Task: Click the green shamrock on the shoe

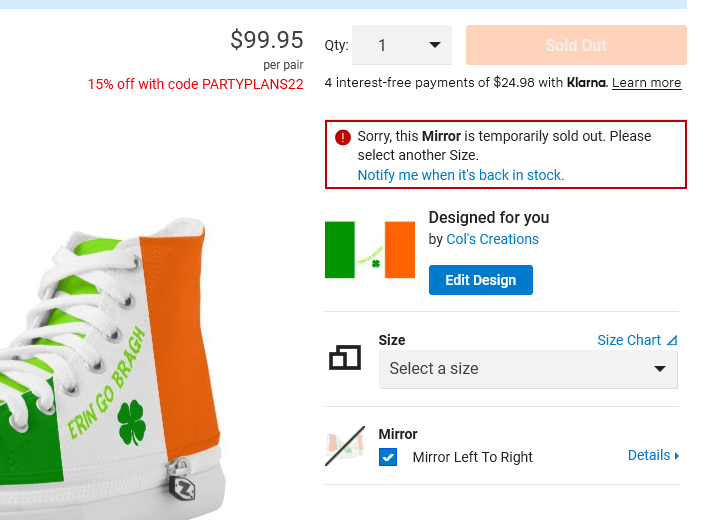Action: pyautogui.click(x=132, y=423)
